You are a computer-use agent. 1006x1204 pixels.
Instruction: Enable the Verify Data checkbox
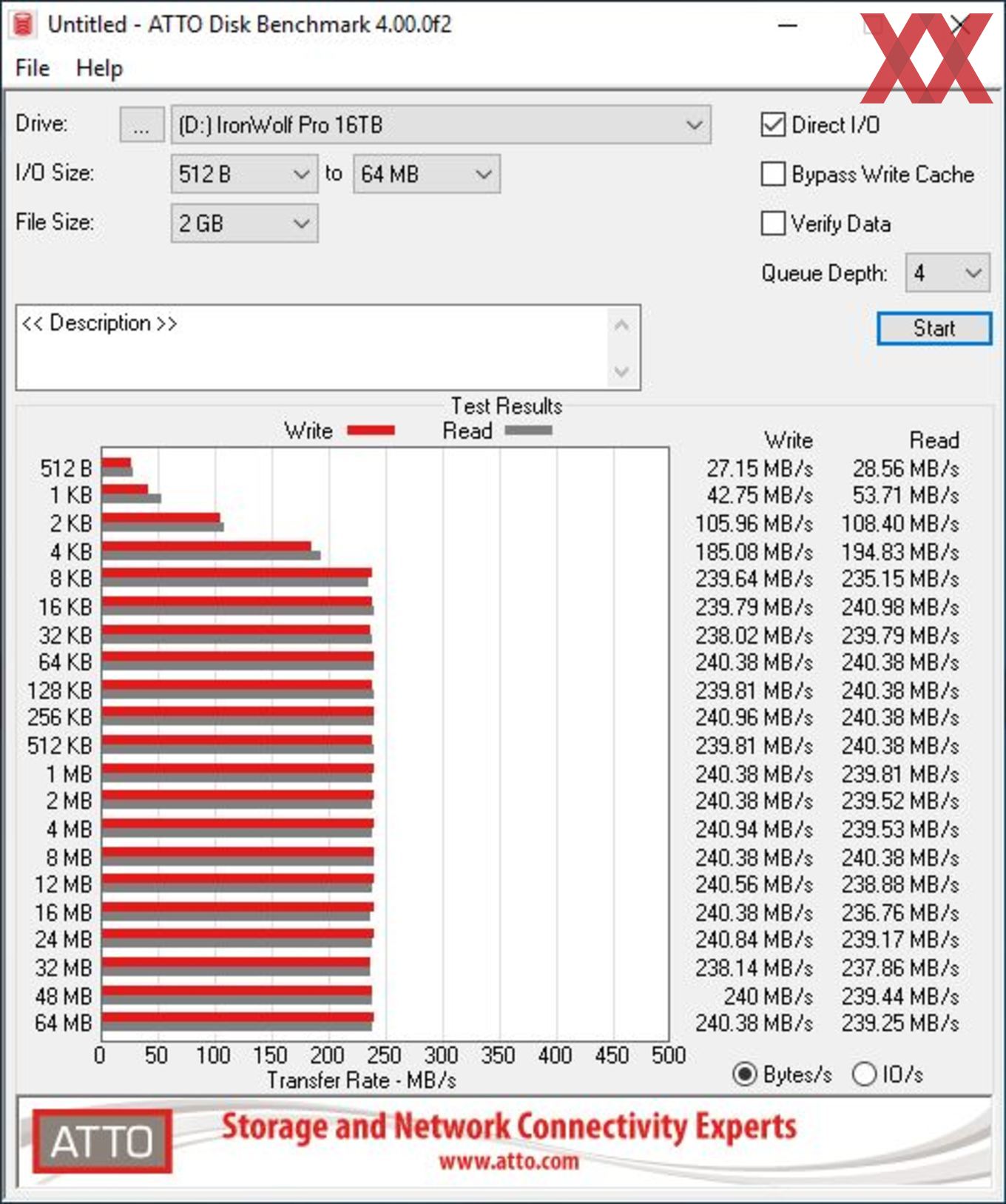tap(773, 223)
